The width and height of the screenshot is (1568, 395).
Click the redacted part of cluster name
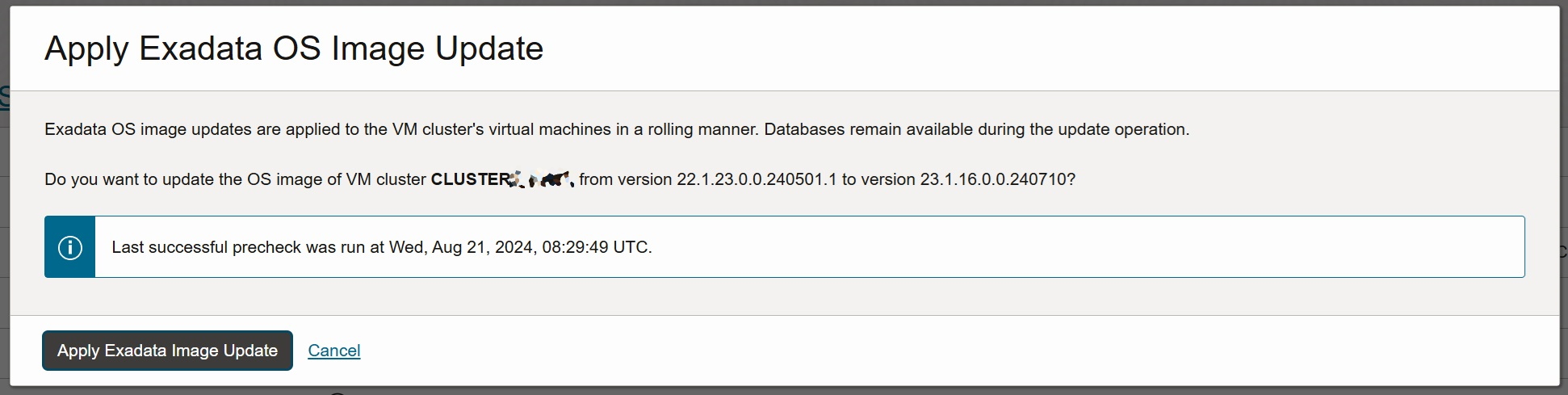click(542, 179)
